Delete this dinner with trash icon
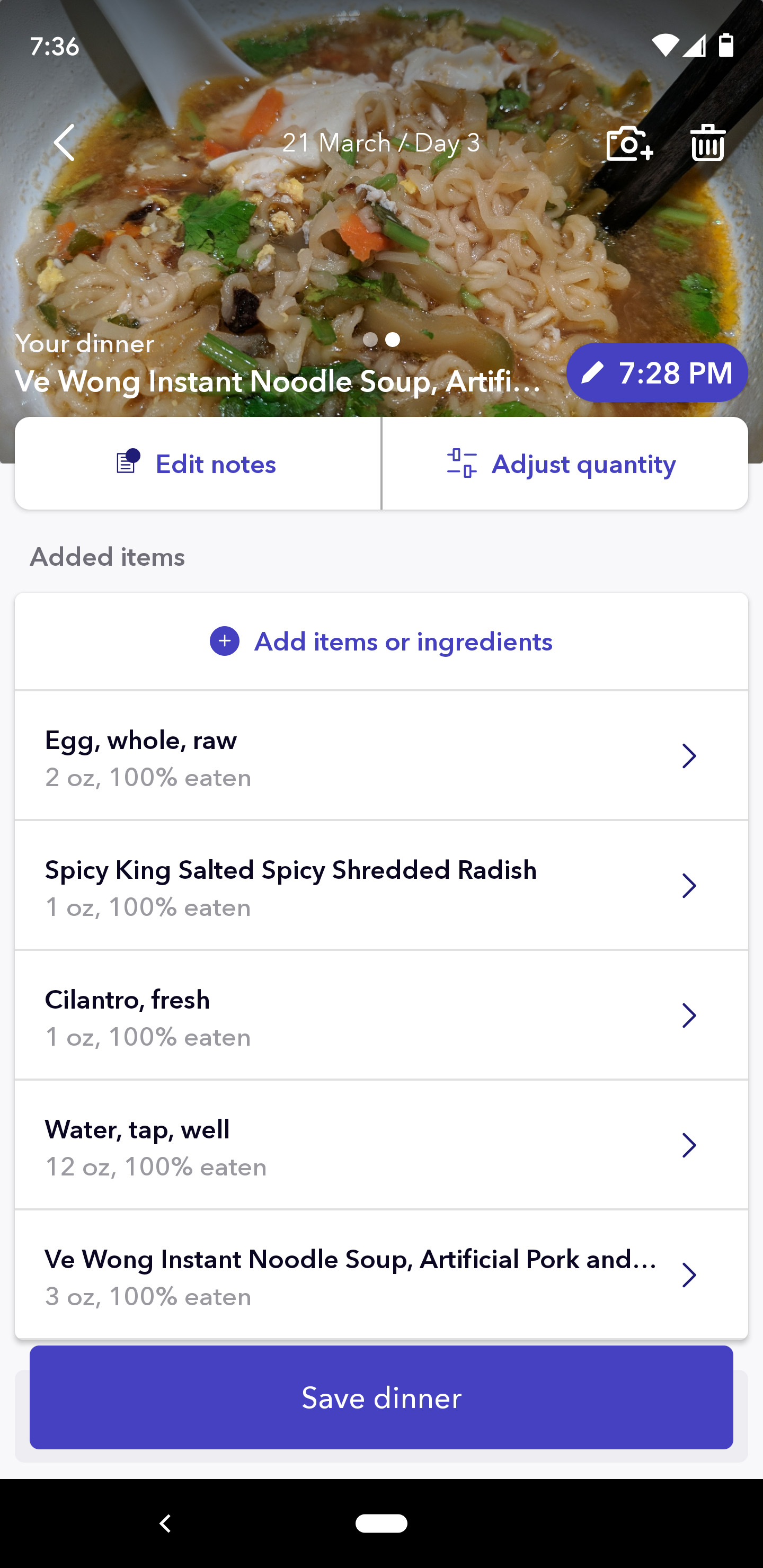763x1568 pixels. pos(707,143)
